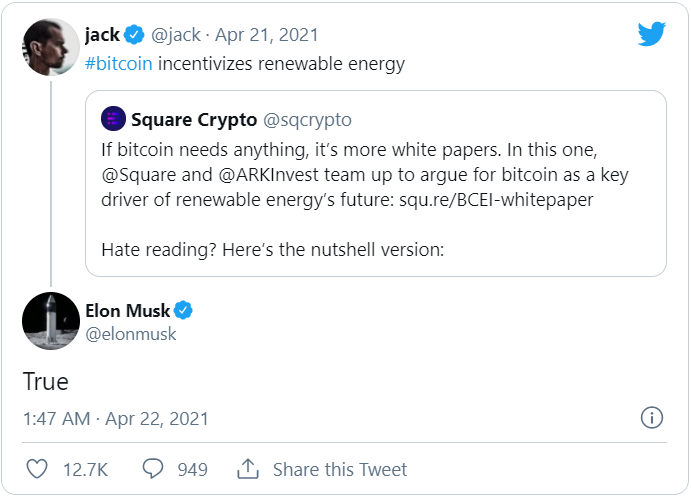
Task: Click the share upload icon
Action: coord(247,469)
